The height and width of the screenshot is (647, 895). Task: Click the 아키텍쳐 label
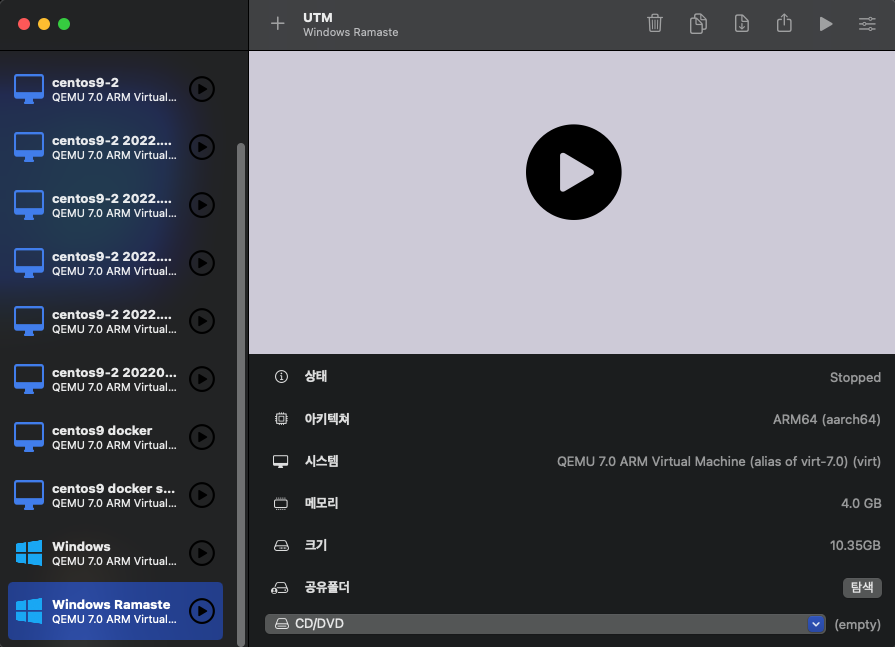coord(326,419)
